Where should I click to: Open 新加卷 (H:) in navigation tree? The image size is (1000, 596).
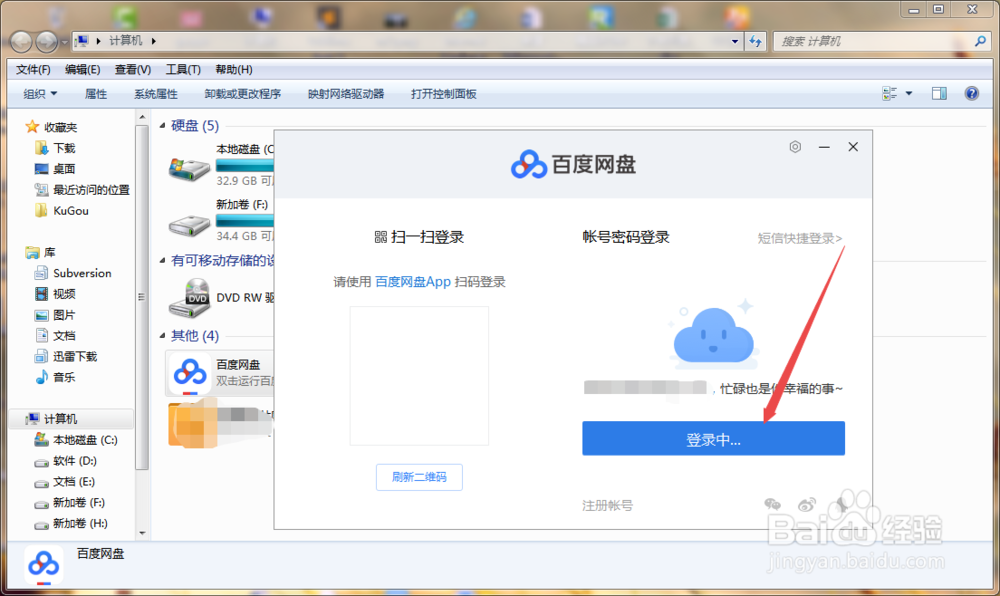(80, 523)
